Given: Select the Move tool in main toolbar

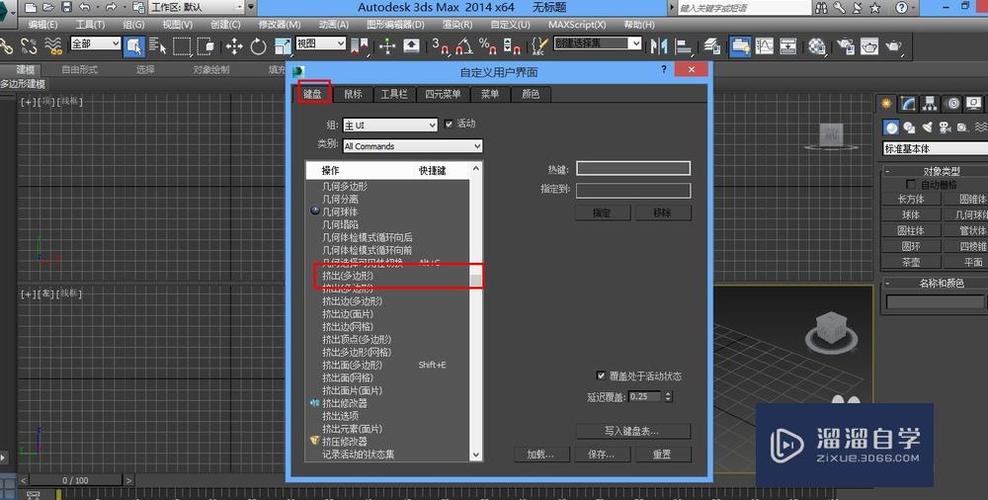Looking at the screenshot, I should coord(234,46).
